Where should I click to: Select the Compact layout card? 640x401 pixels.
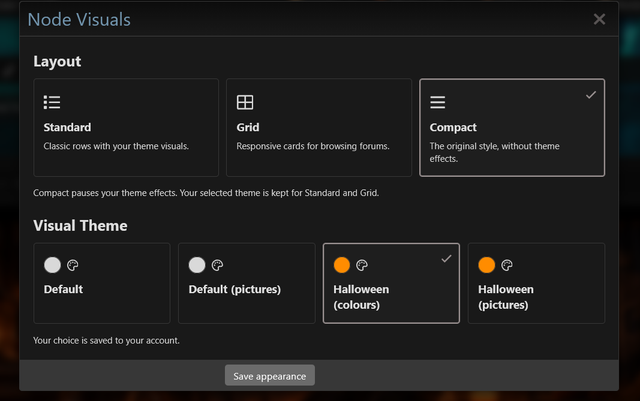[x=512, y=127]
